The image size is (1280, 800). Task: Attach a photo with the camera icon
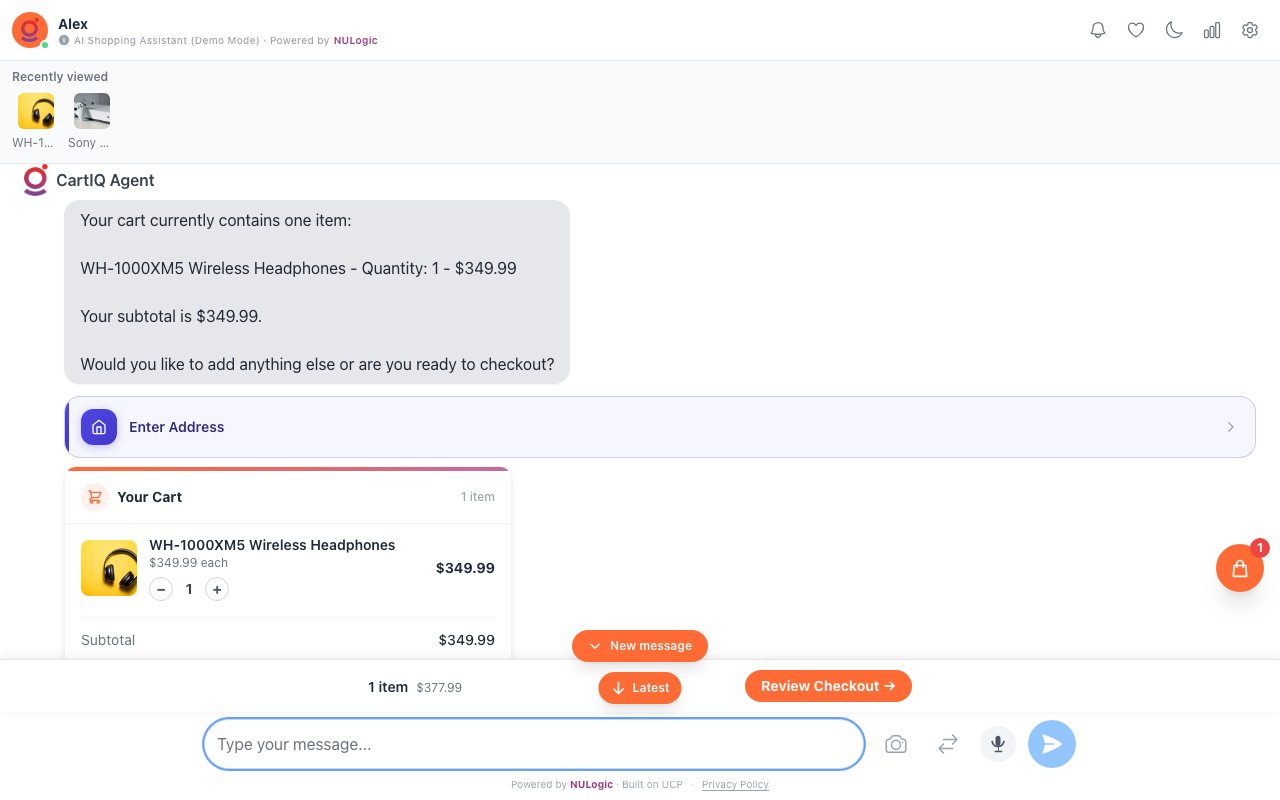896,744
